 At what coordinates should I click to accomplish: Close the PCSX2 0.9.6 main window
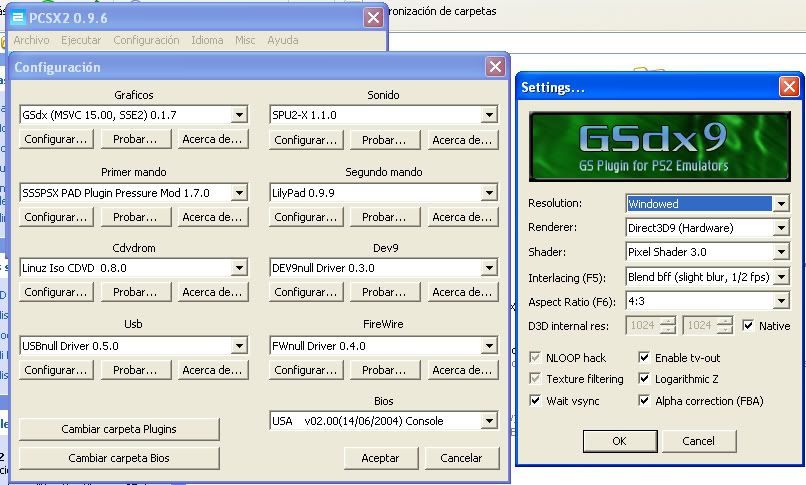[374, 18]
